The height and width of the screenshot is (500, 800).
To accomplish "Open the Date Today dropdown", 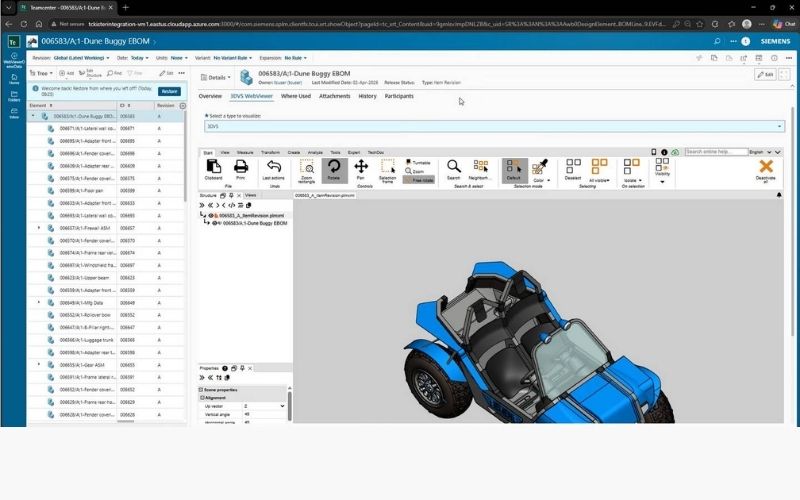I will pos(139,58).
